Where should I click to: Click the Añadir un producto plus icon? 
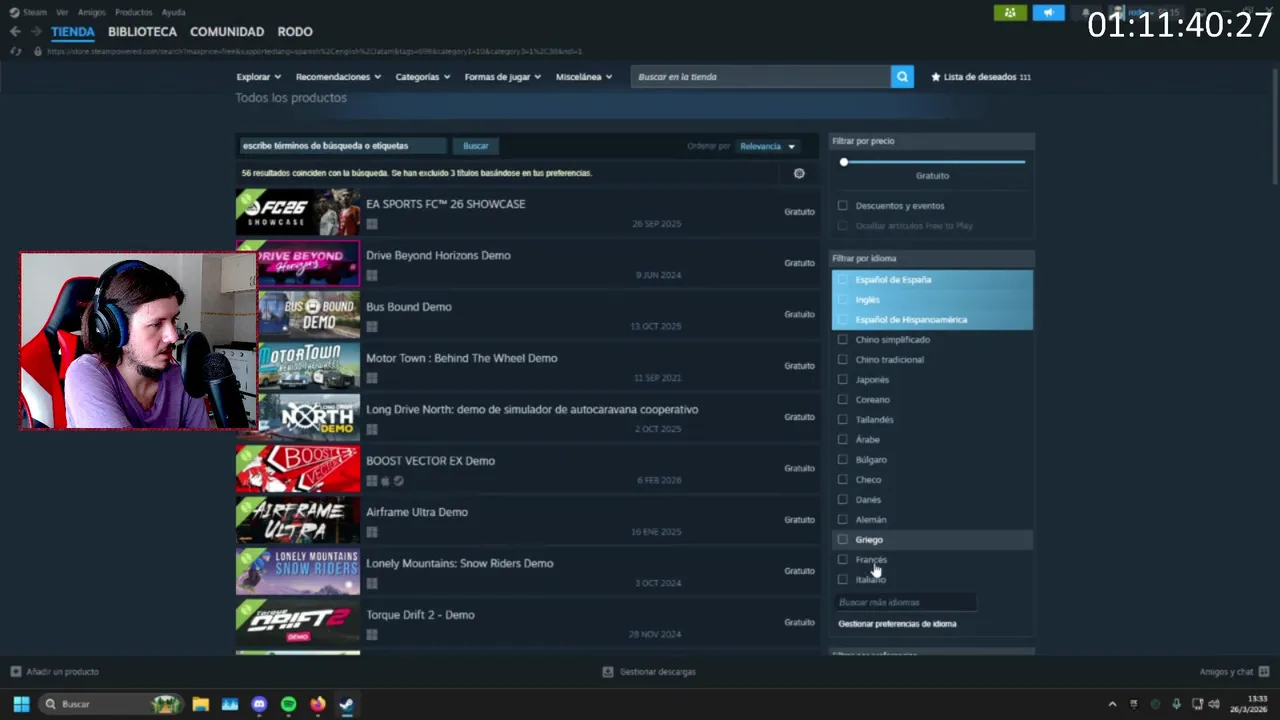(x=15, y=672)
